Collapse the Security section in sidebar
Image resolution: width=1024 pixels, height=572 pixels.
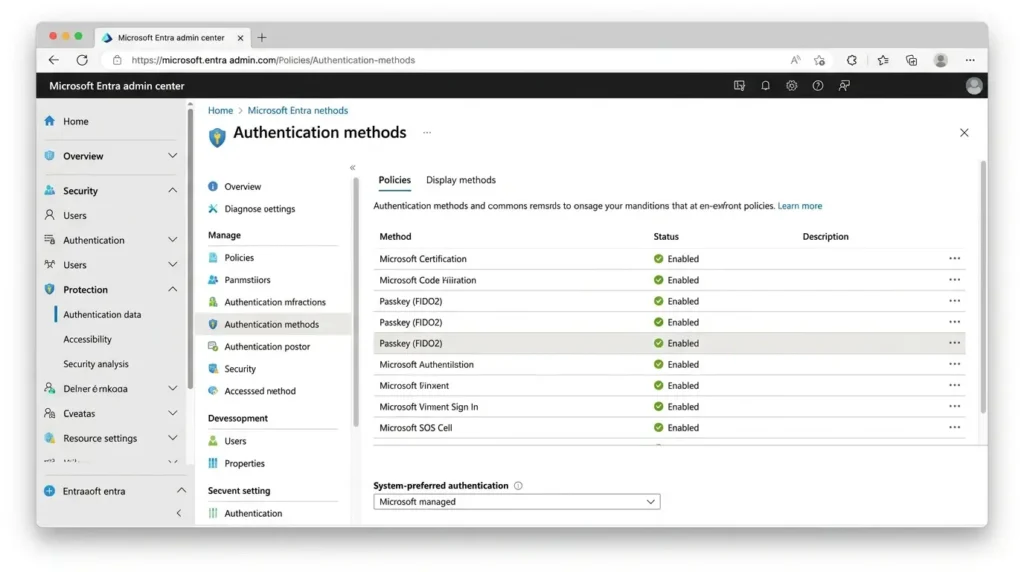point(172,190)
